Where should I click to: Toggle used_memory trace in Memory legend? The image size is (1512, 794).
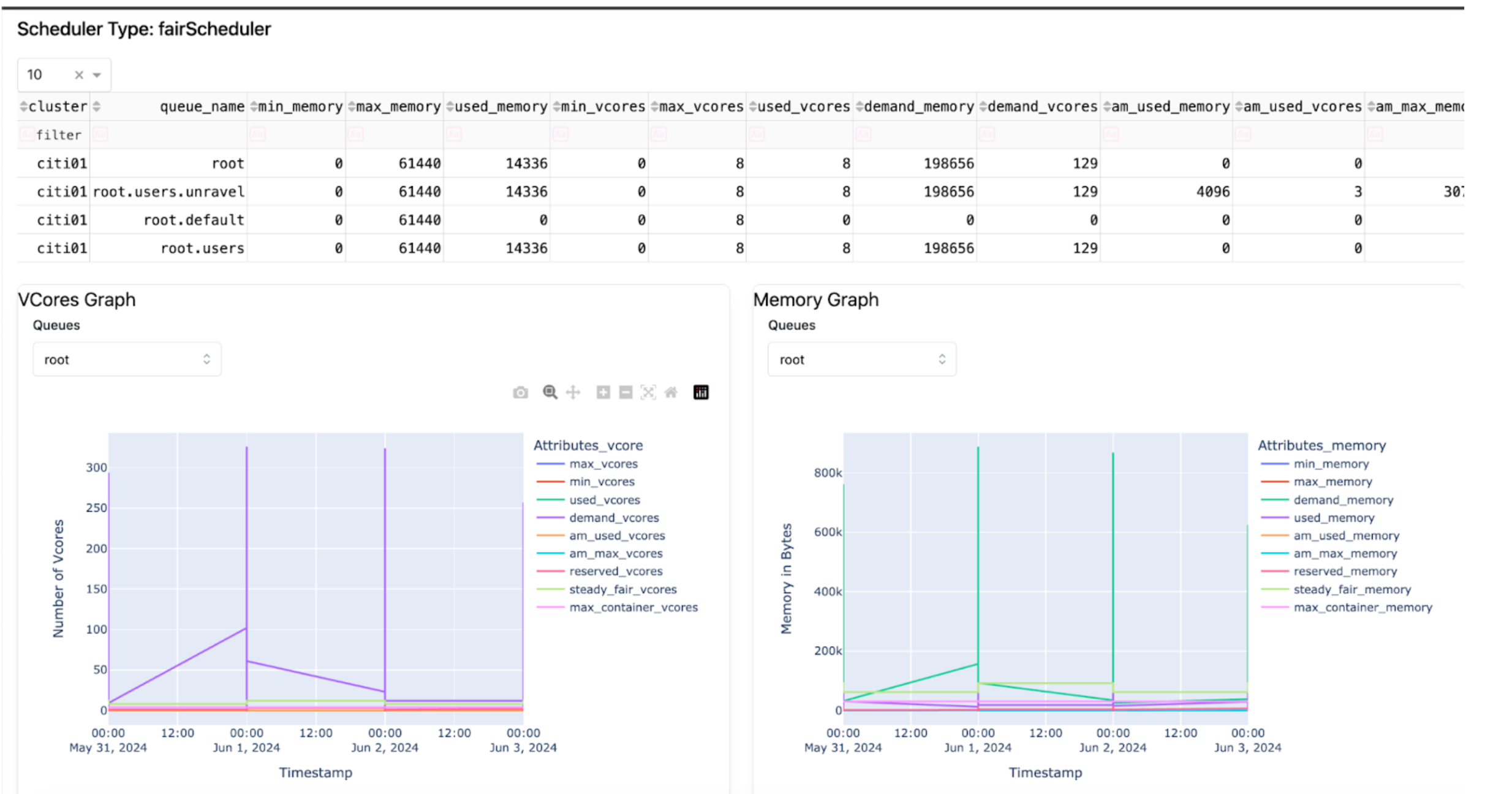pos(1317,518)
